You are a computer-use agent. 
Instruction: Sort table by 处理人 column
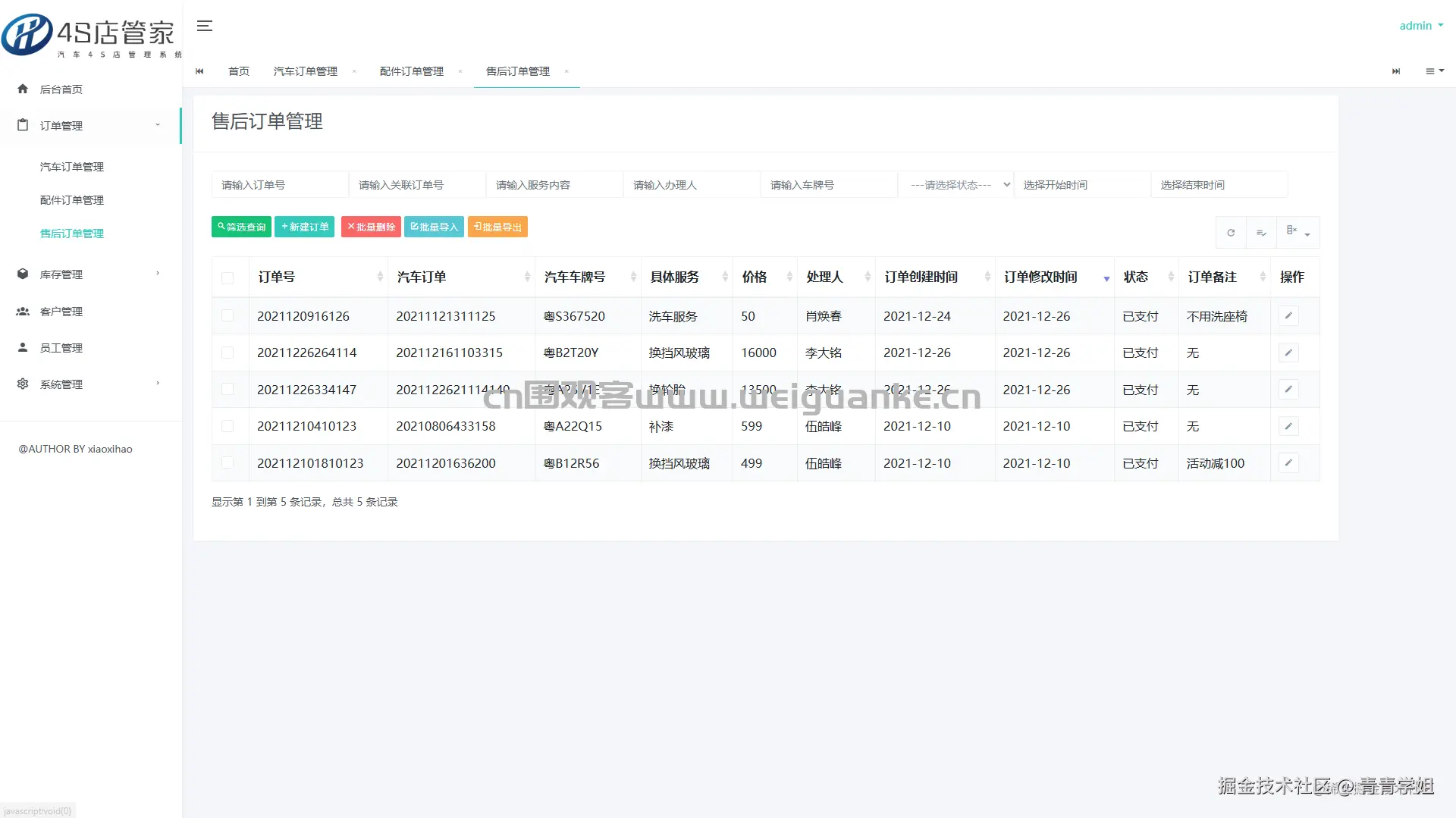(836, 277)
